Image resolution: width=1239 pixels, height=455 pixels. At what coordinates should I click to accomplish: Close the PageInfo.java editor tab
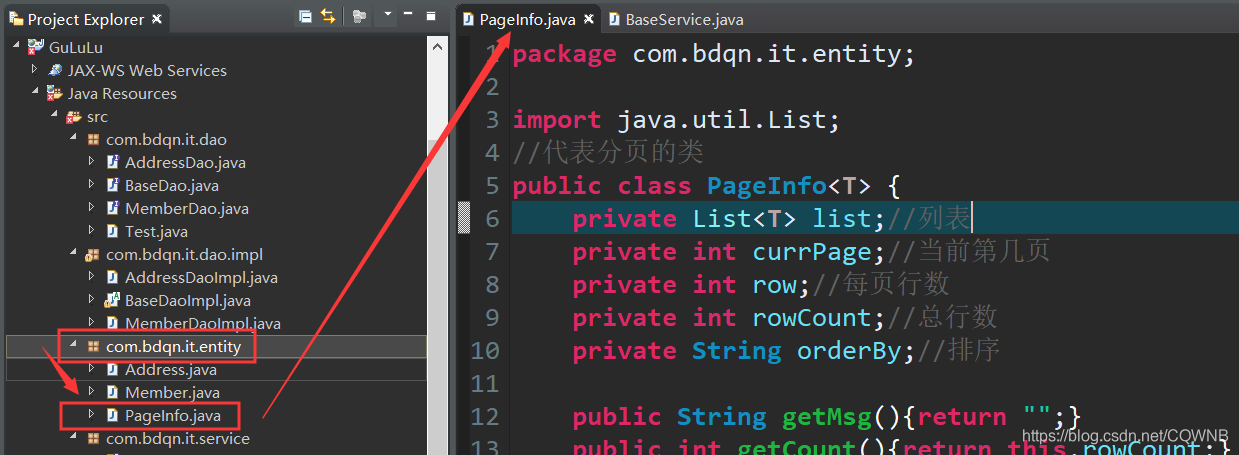(589, 19)
